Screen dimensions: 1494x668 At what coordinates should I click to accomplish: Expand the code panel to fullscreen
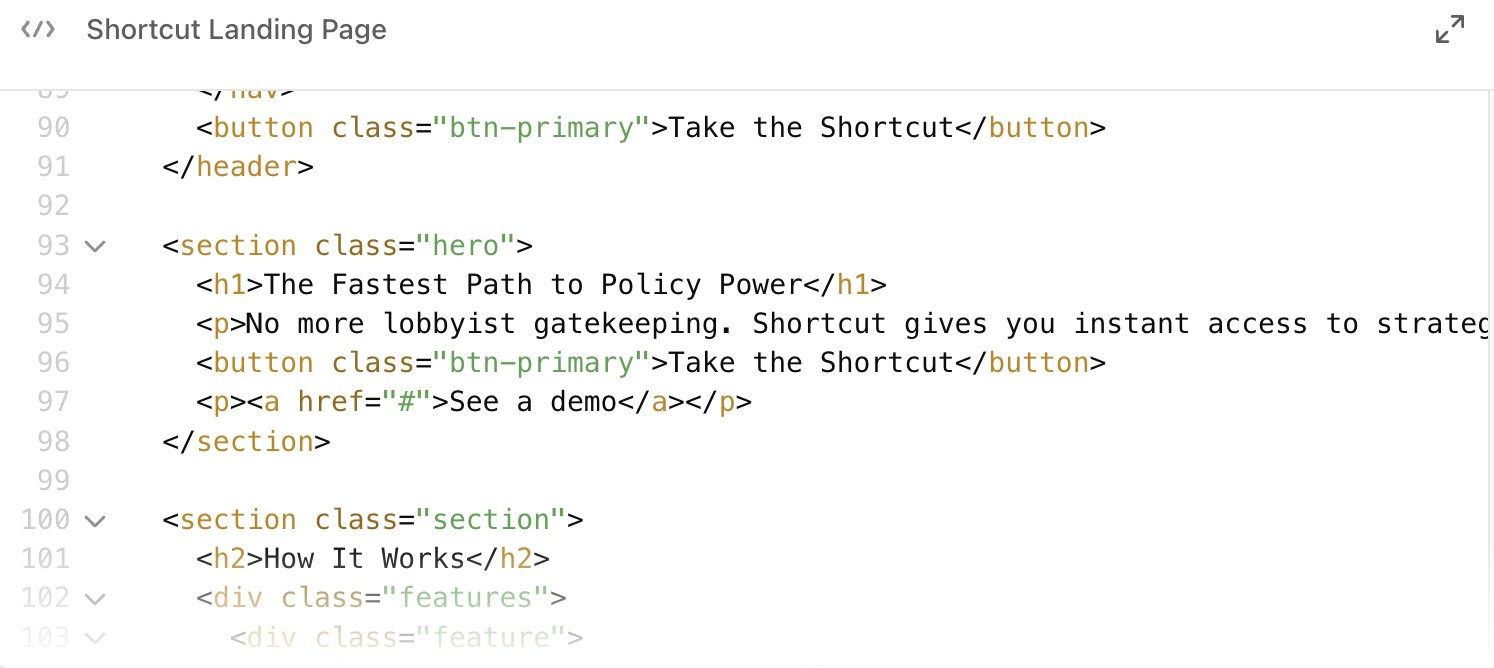[1449, 30]
